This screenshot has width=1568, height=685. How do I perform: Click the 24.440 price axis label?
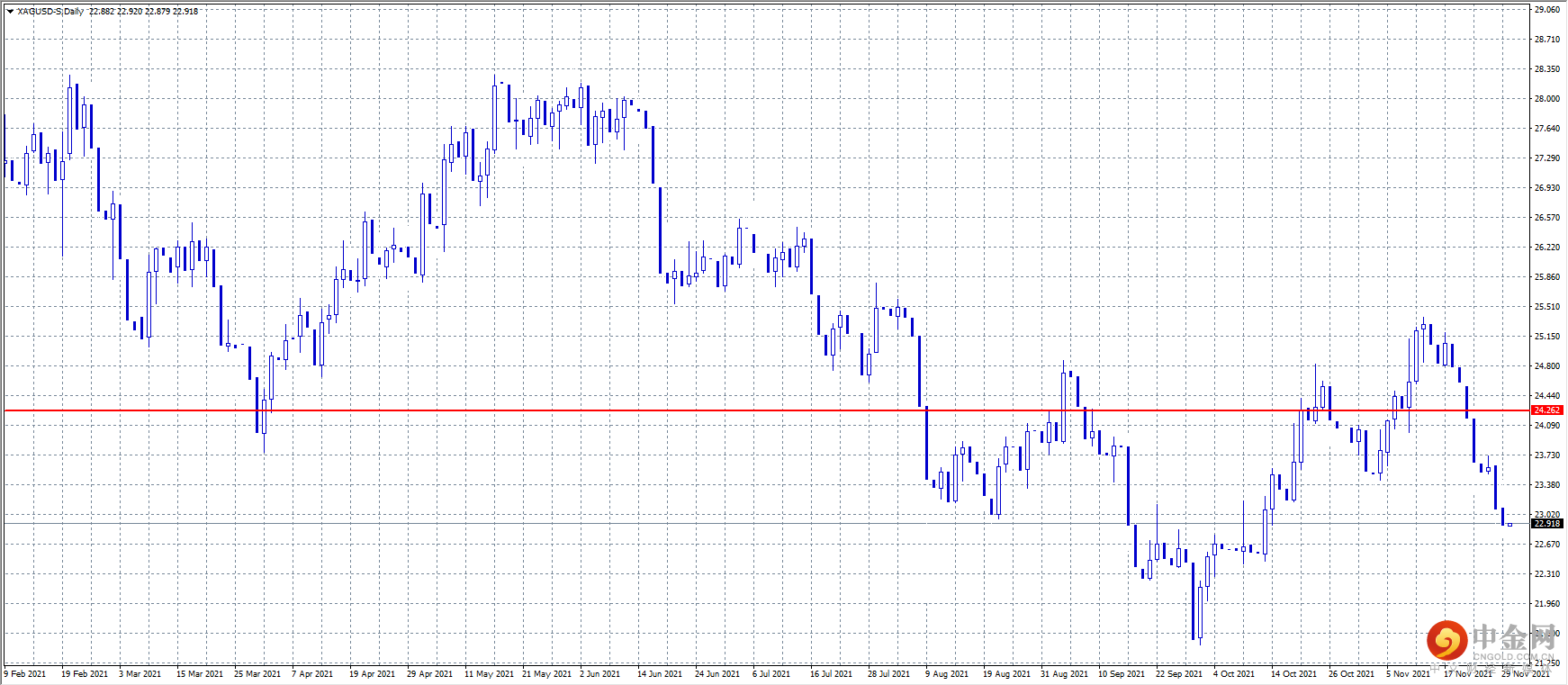[1547, 396]
